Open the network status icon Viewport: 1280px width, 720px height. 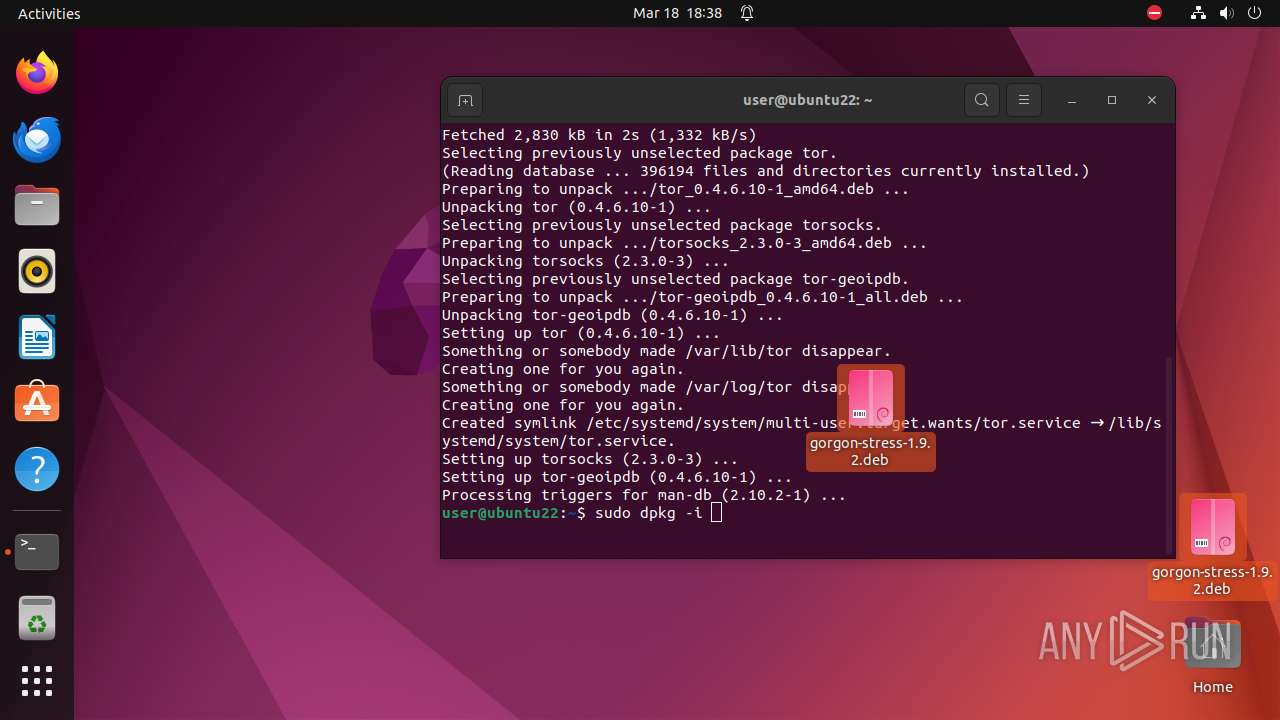coord(1199,13)
